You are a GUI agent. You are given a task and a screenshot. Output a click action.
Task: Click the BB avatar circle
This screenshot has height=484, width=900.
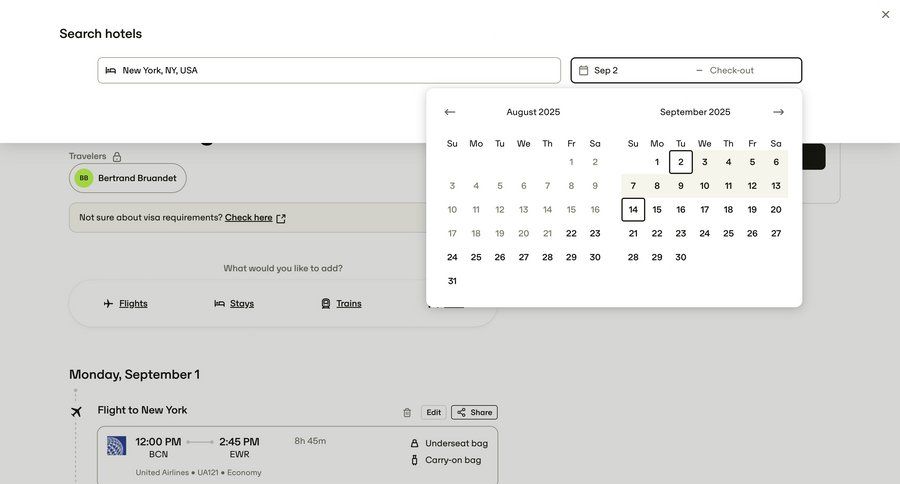pyautogui.click(x=84, y=178)
